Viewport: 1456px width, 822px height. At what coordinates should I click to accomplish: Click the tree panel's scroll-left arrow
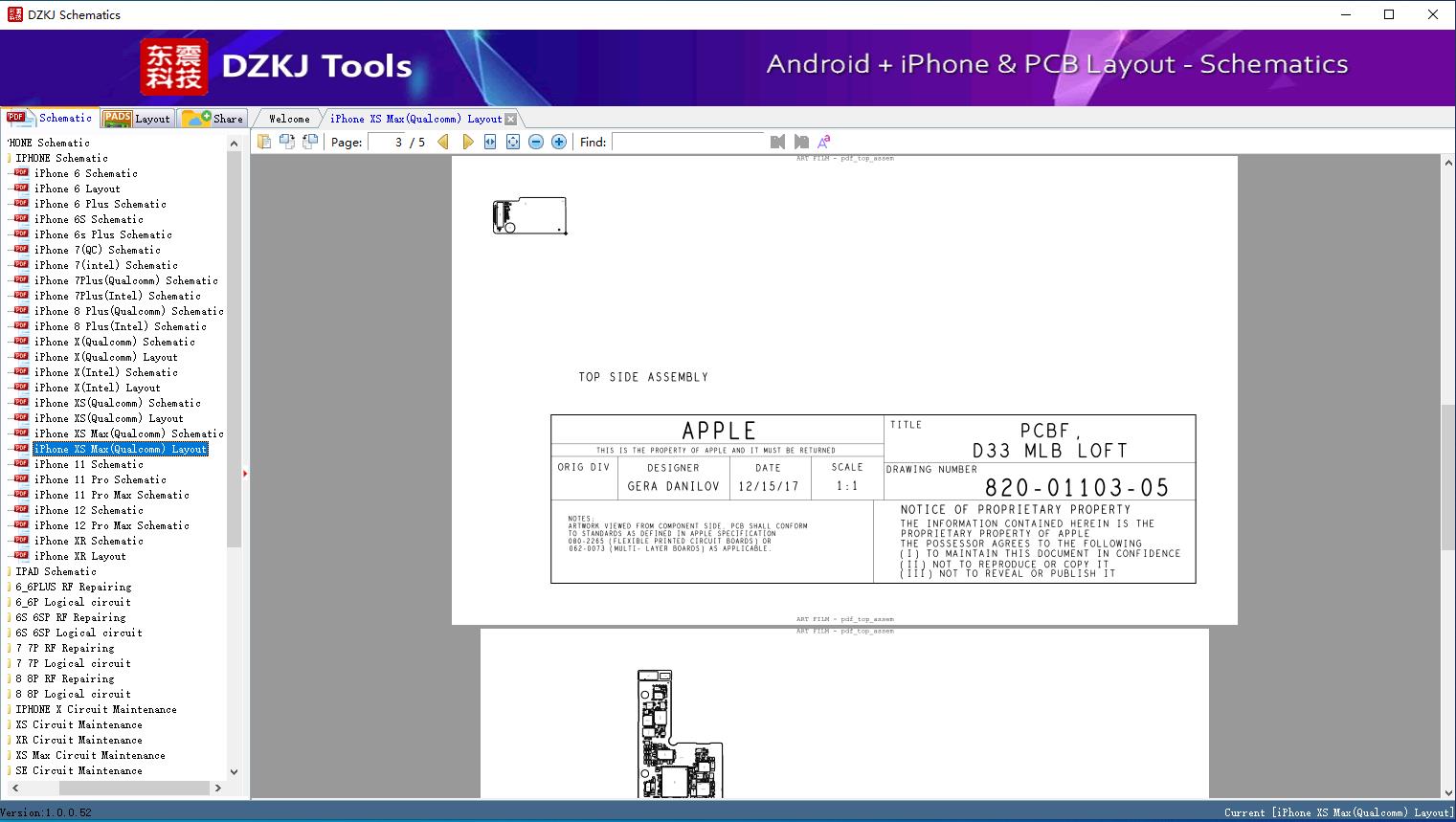point(14,788)
